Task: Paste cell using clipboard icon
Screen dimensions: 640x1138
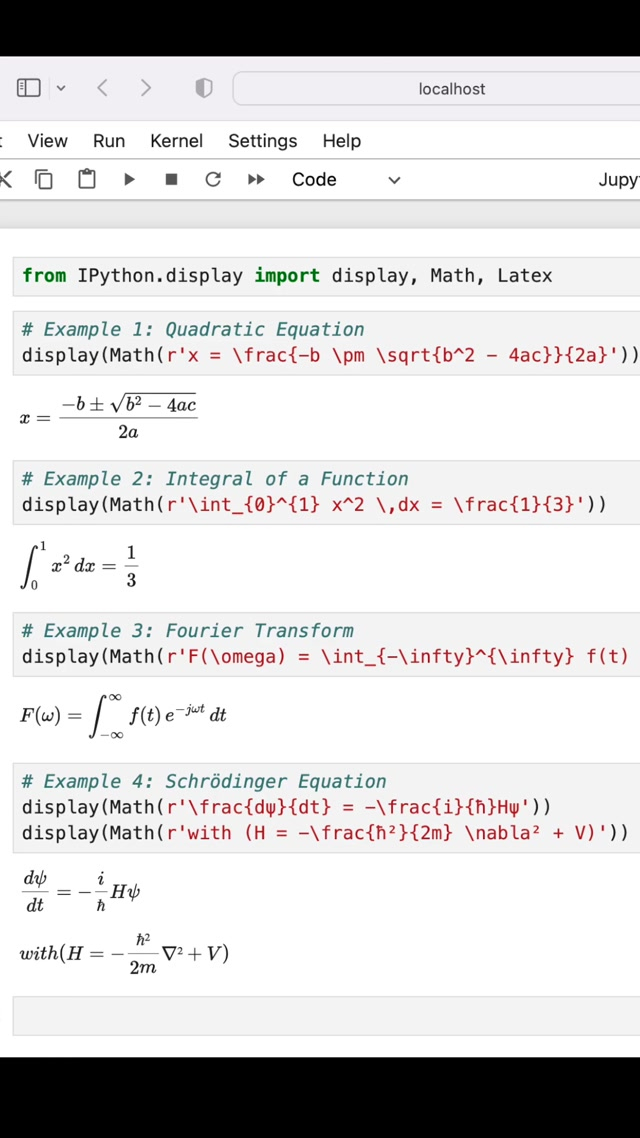Action: pos(87,179)
